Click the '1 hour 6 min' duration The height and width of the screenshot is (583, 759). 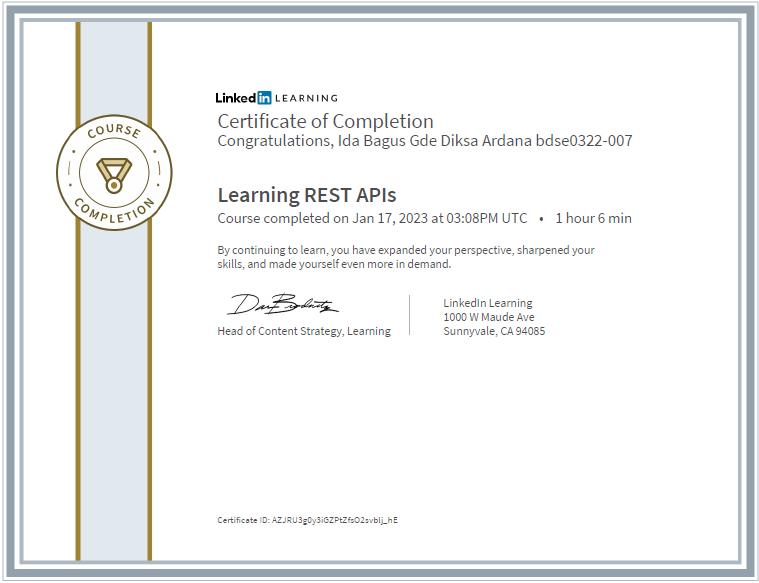point(593,218)
